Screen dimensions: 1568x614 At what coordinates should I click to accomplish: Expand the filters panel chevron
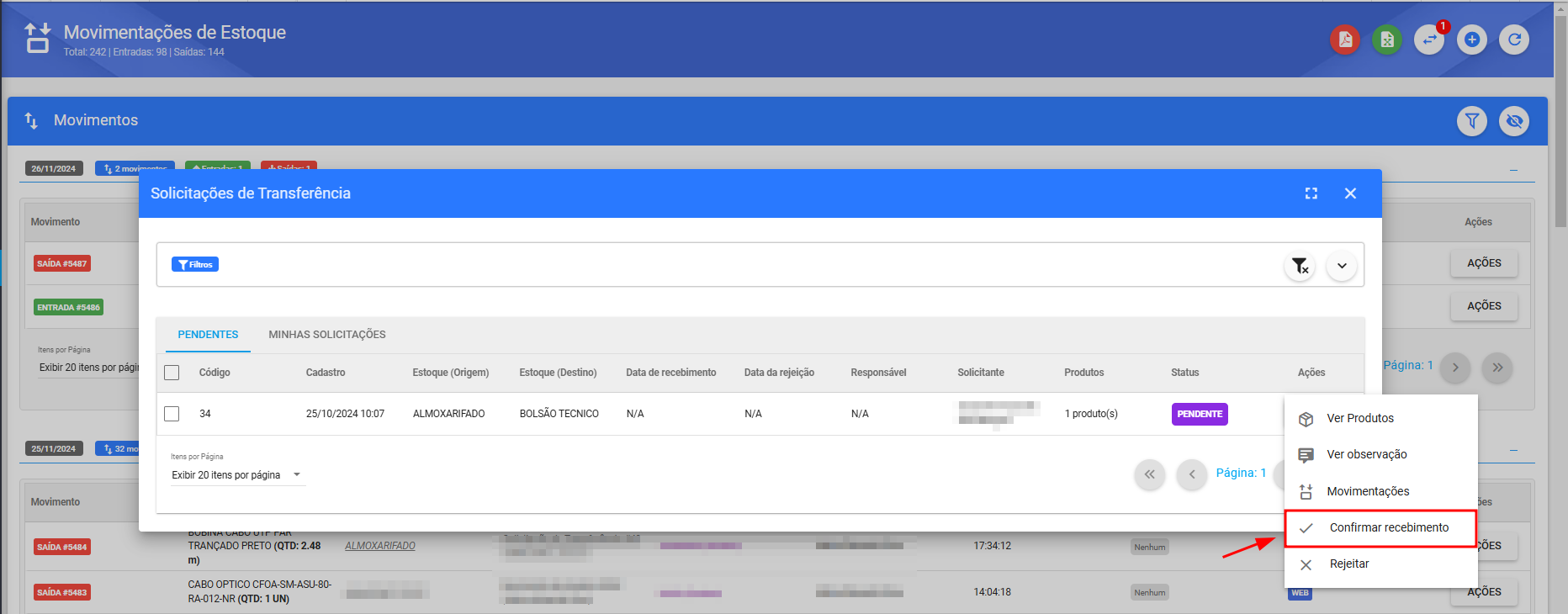1342,266
